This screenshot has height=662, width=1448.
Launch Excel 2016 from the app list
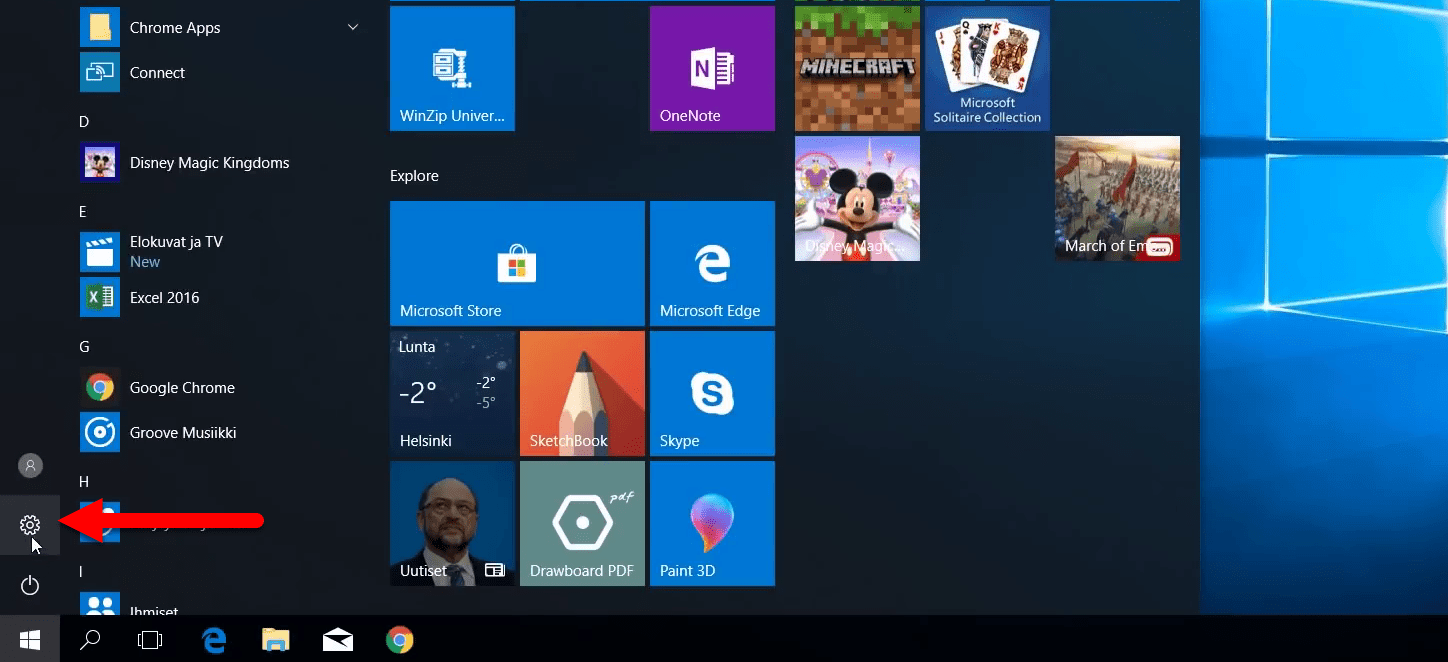(x=220, y=297)
